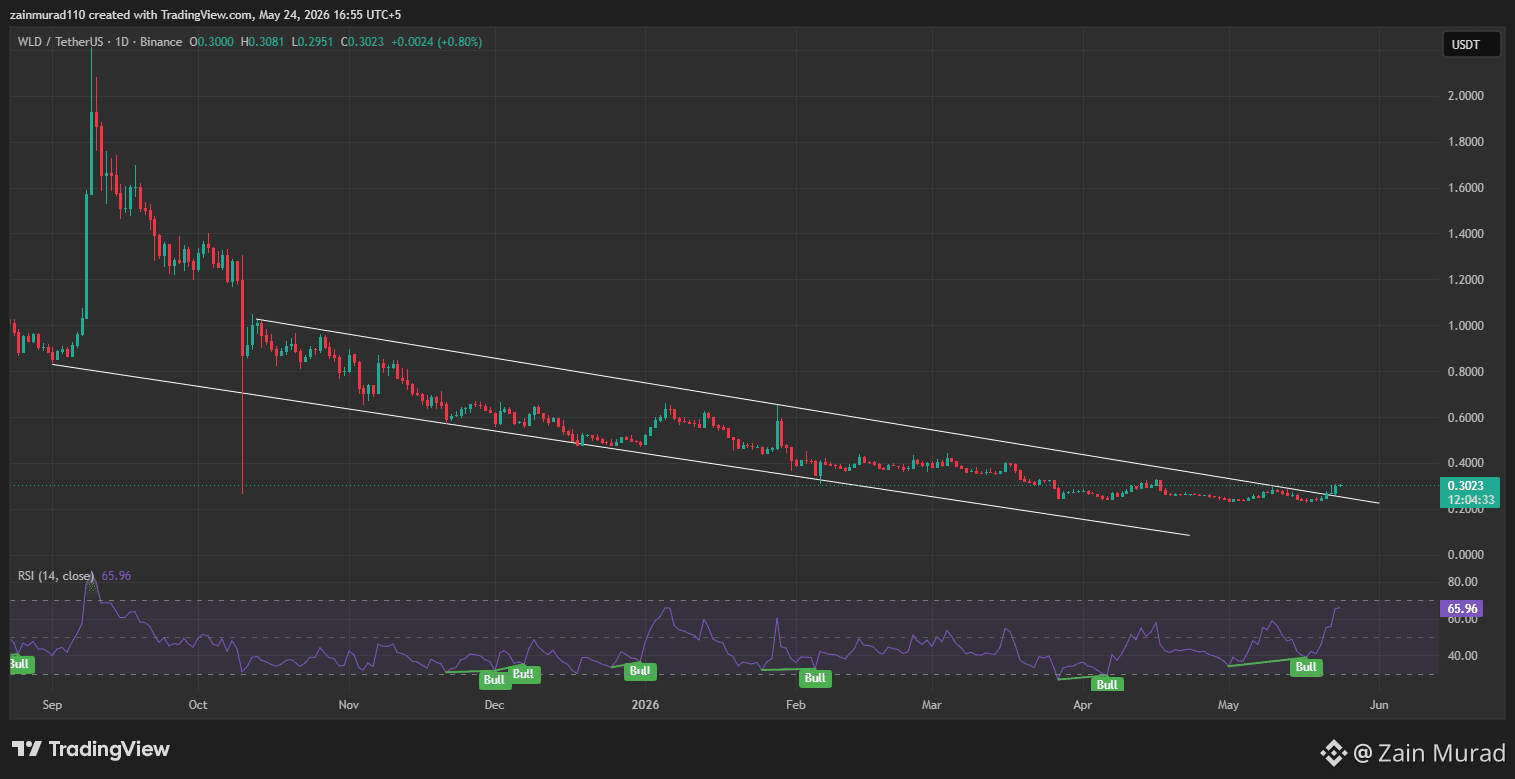Viewport: 1515px width, 779px height.
Task: Click the 80.00 level on the RSI scale
Action: click(1462, 582)
